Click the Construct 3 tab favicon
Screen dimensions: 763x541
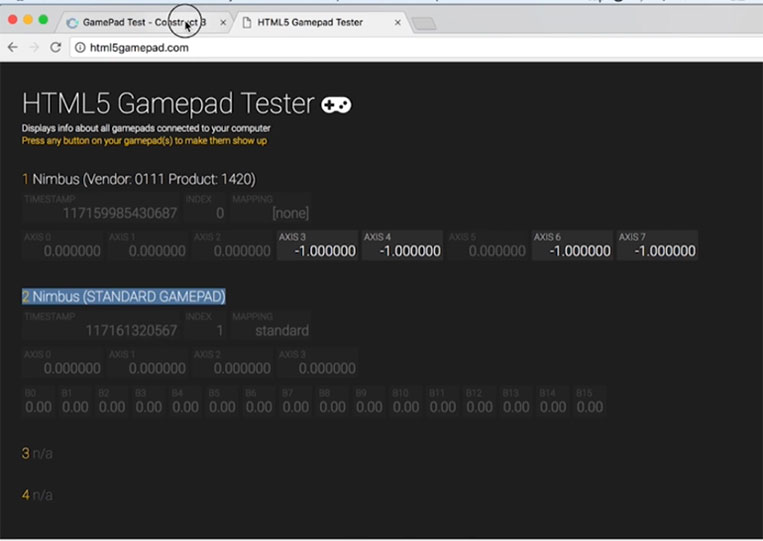coord(73,23)
